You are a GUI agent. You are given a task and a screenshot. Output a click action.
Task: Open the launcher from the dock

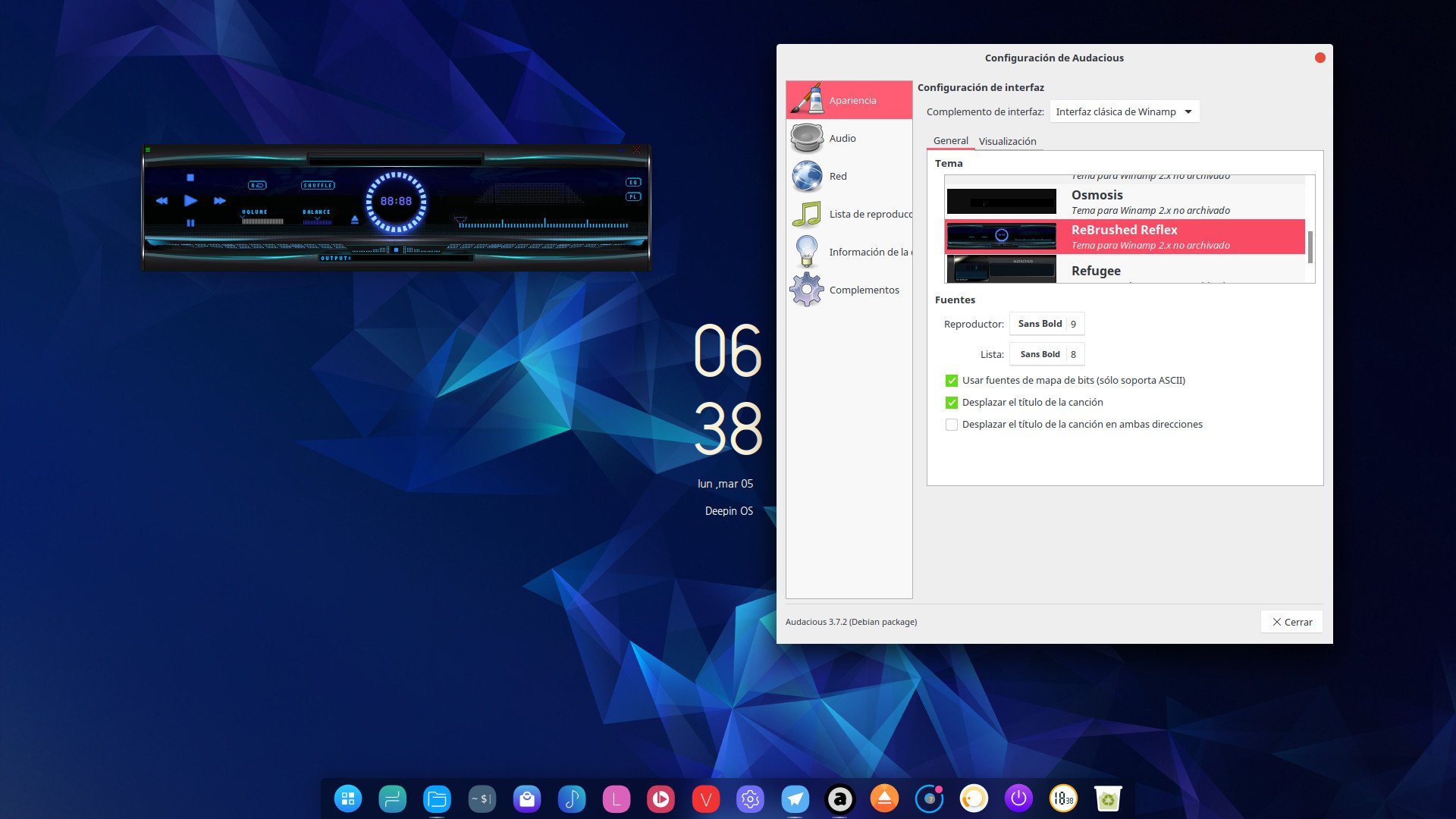pos(348,798)
